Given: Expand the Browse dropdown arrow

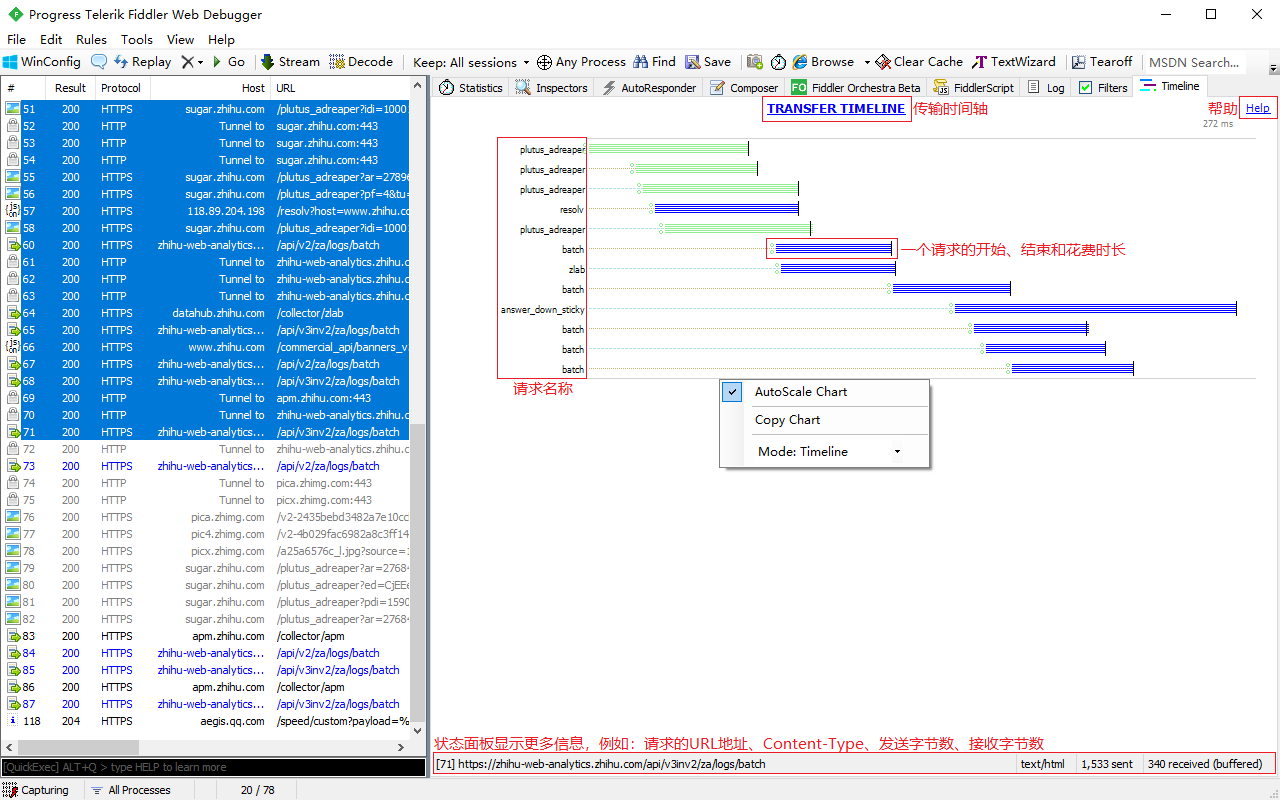Looking at the screenshot, I should tap(867, 62).
